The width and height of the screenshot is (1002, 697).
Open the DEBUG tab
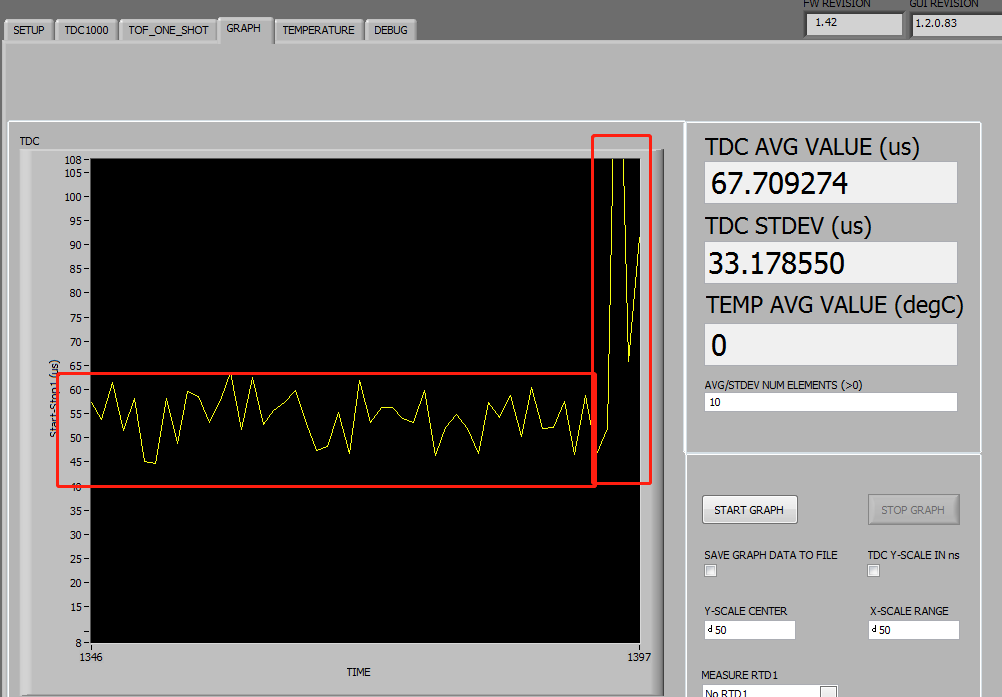pos(390,30)
